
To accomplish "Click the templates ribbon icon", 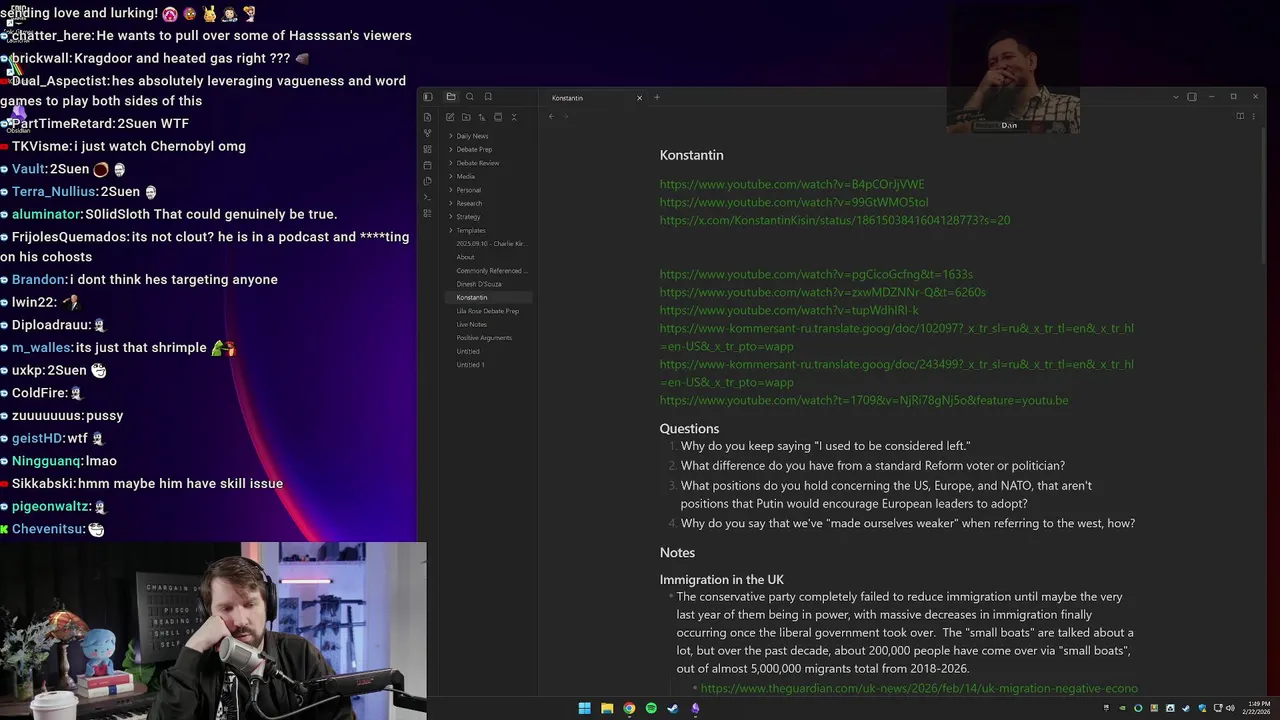I will click(x=427, y=181).
